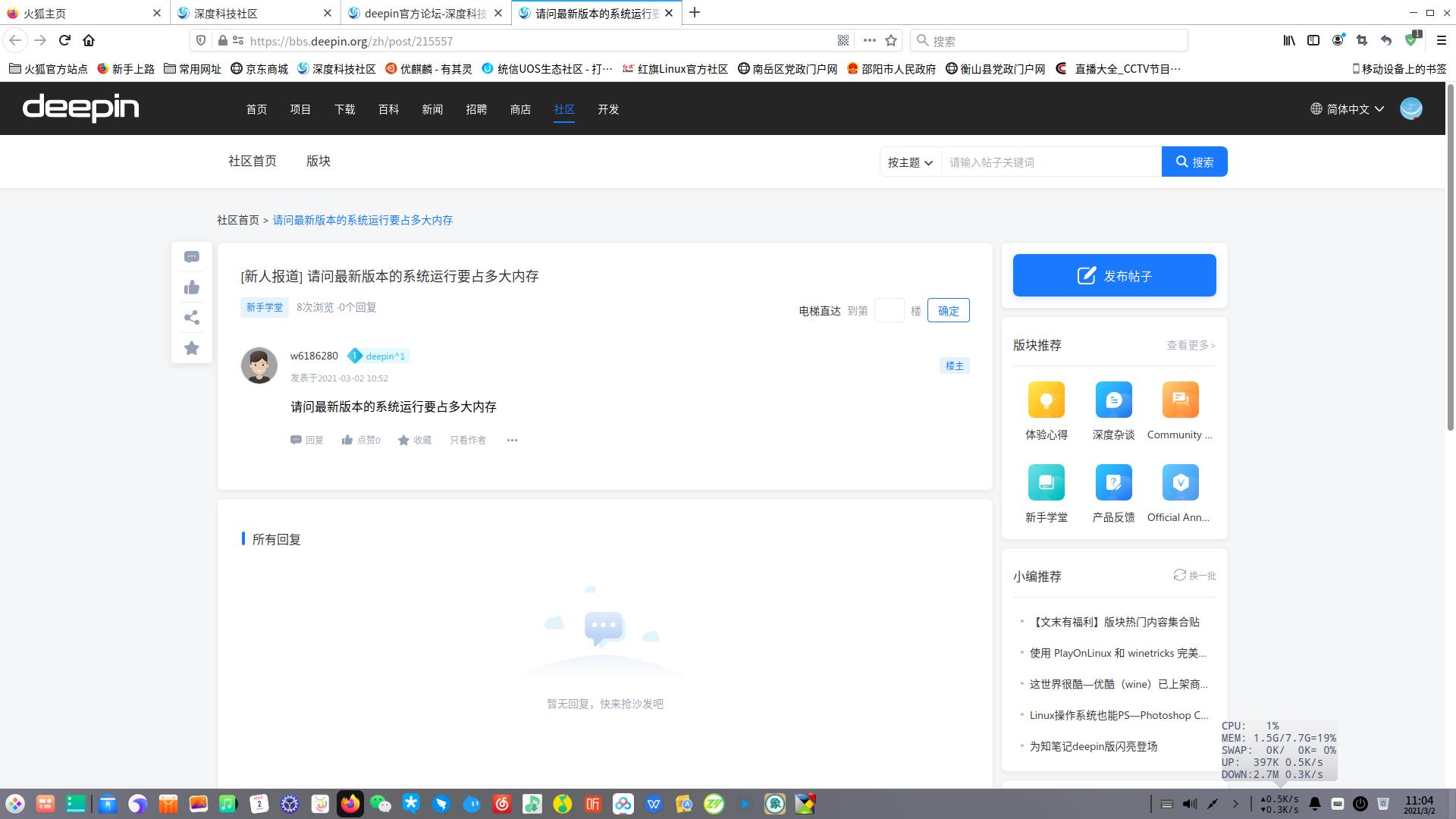The width and height of the screenshot is (1456, 819).
Task: Click the share icon in left sidebar
Action: 192,318
